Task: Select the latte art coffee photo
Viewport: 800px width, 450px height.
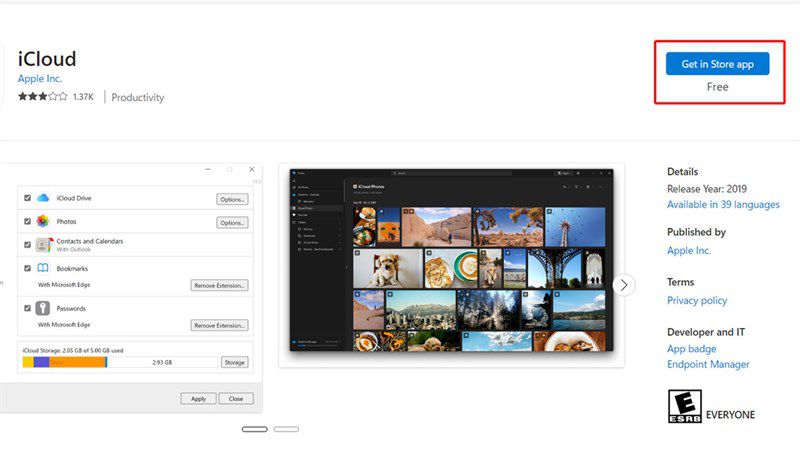Action: click(x=451, y=268)
